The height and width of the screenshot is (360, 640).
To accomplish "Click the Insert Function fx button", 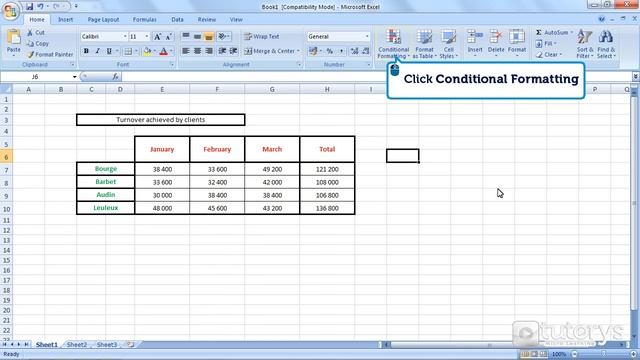I will 116,77.
